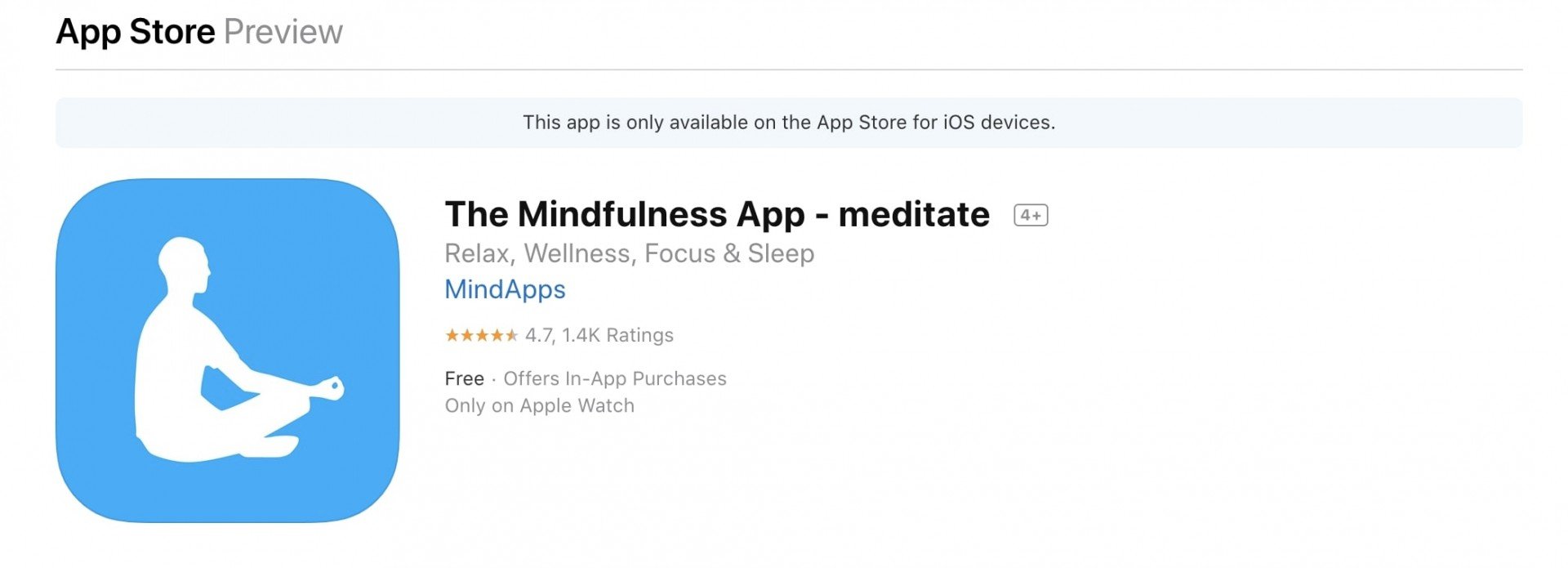Click the Free price label
The image size is (1568, 568).
pyautogui.click(x=465, y=378)
